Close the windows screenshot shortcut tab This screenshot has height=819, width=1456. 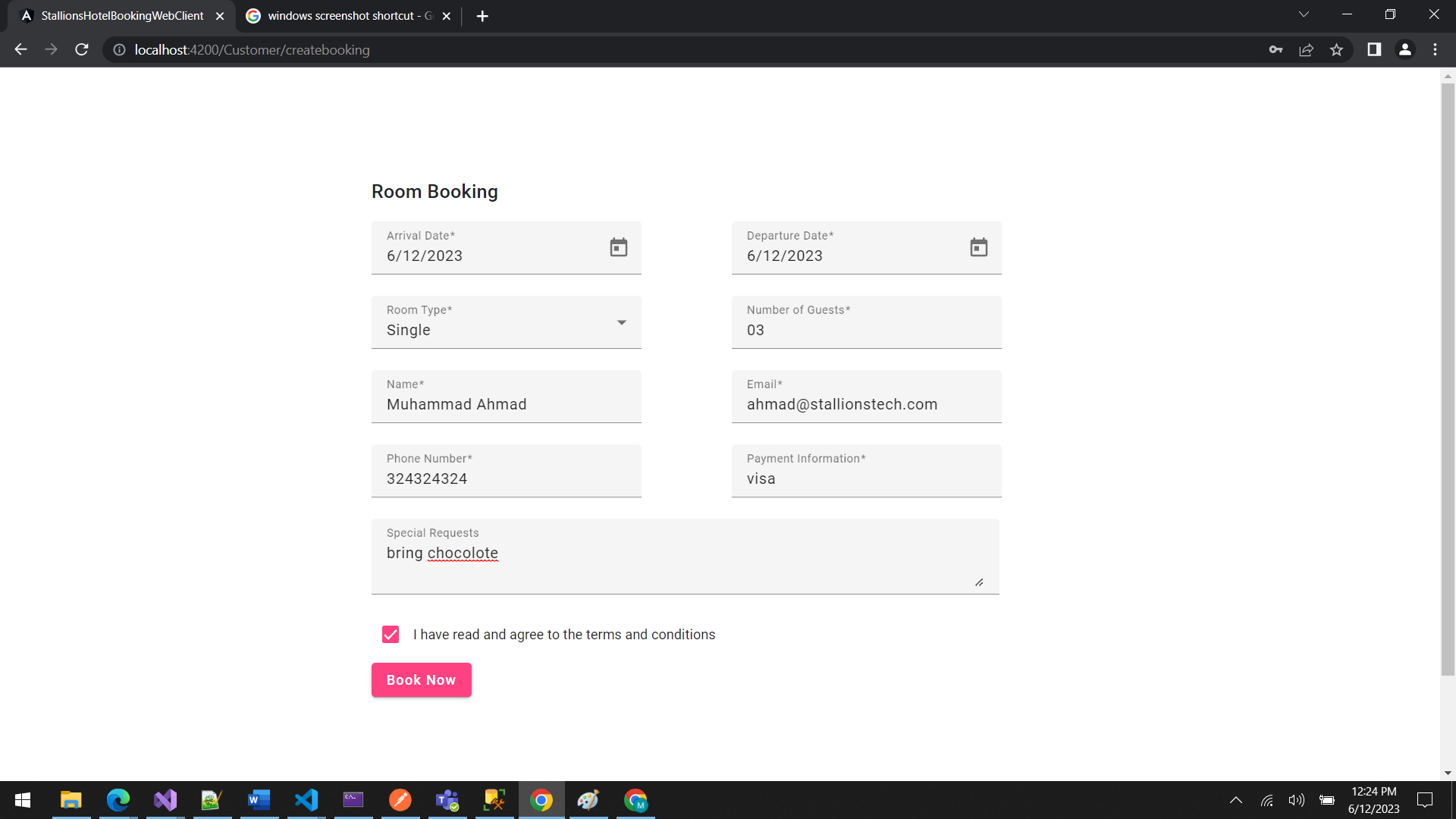(x=447, y=16)
